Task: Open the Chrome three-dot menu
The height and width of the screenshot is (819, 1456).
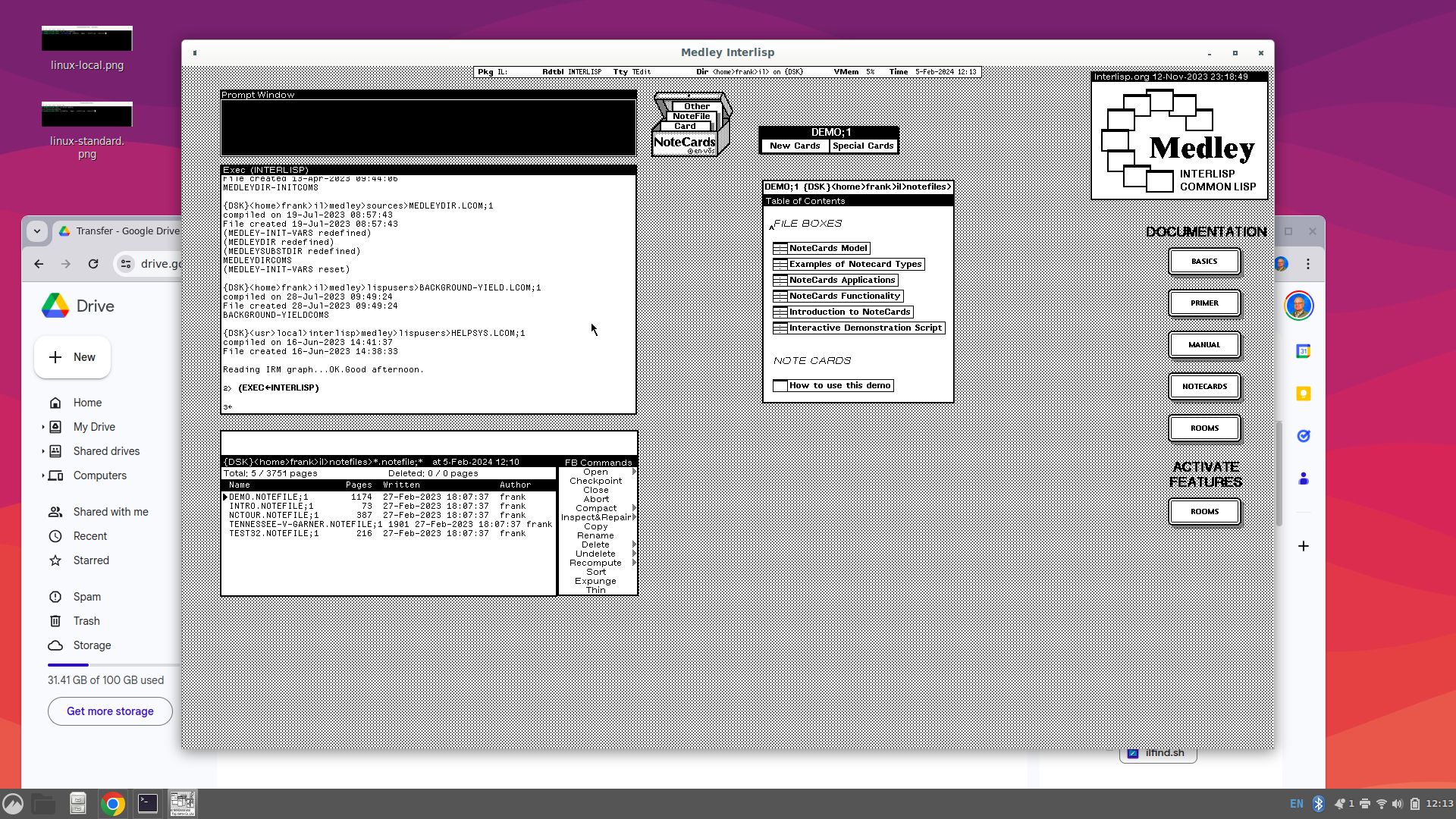Action: coord(1308,264)
